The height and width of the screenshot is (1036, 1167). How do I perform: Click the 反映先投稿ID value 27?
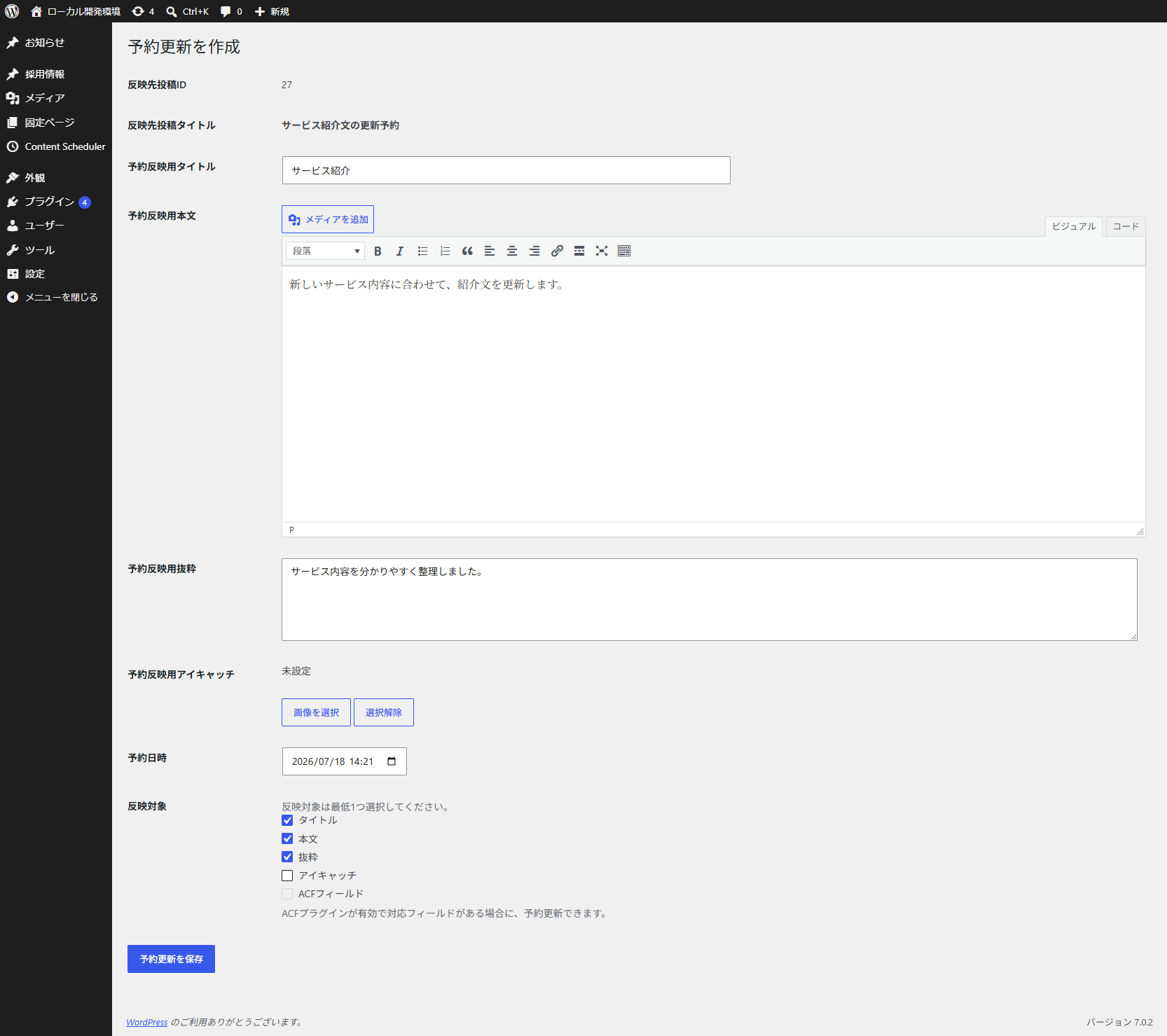[287, 85]
